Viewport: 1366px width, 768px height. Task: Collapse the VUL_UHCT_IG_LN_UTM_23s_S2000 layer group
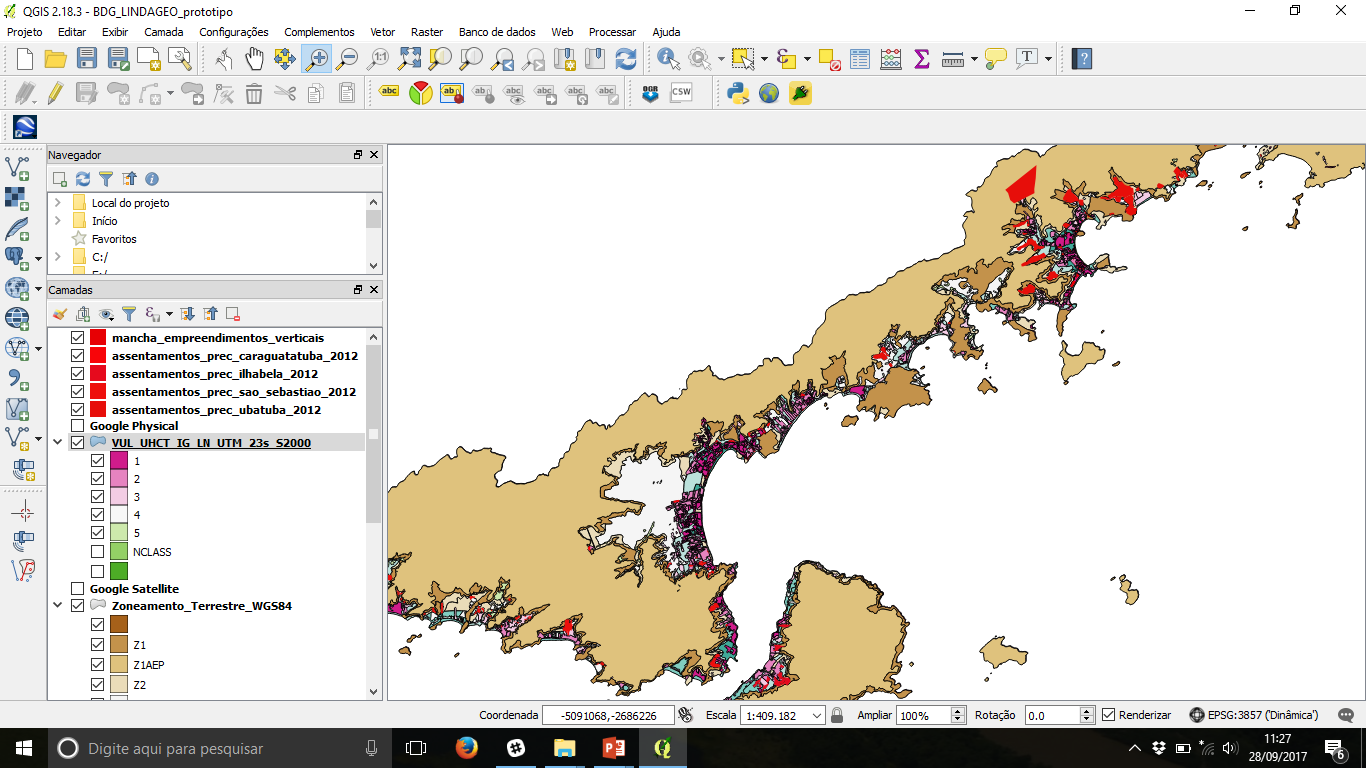58,443
